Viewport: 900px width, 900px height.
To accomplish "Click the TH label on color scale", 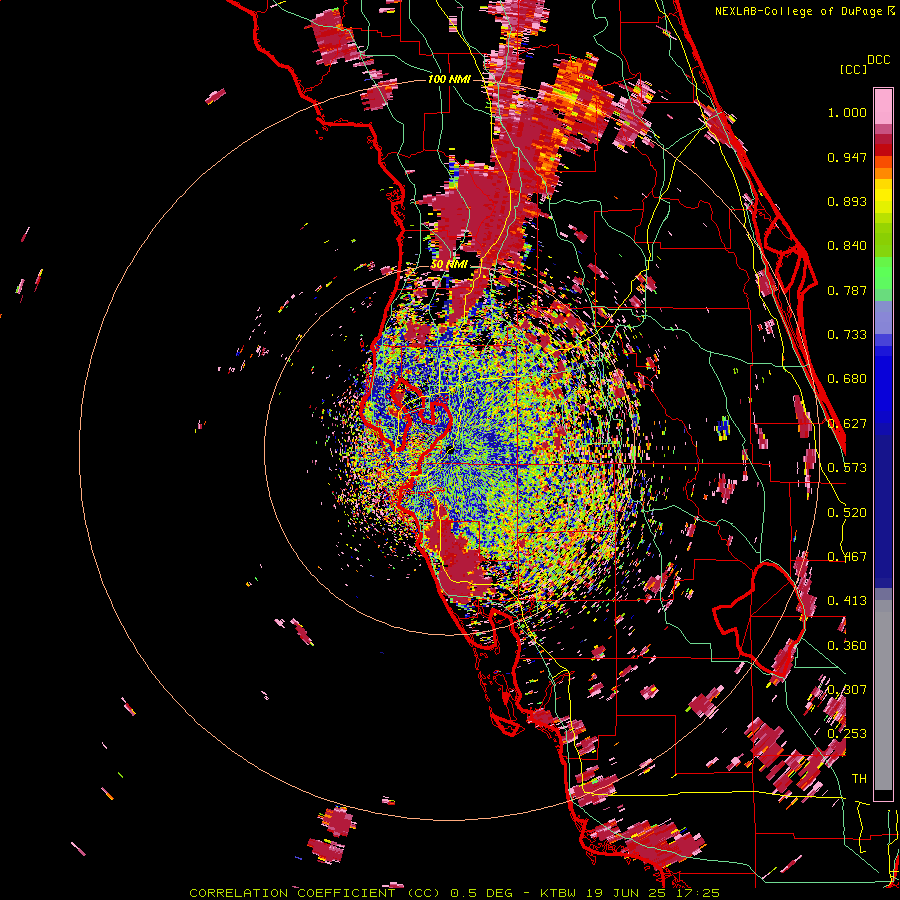I will click(859, 779).
